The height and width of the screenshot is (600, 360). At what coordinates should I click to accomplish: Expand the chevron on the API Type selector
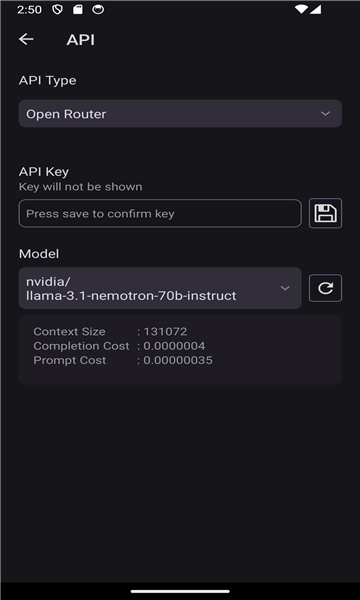[x=325, y=114]
